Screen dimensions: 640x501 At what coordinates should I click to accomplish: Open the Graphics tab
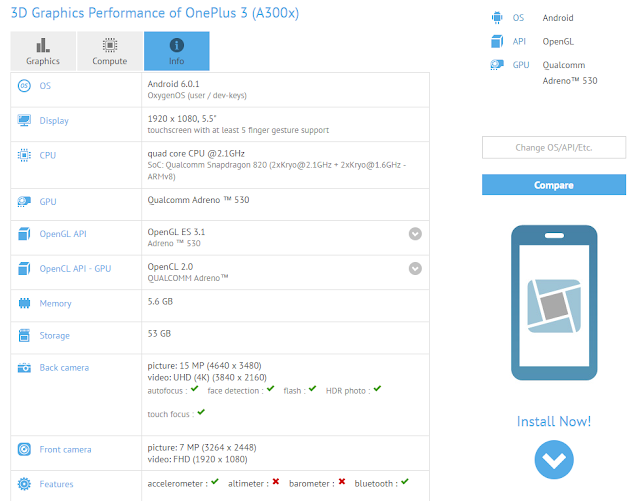(43, 51)
